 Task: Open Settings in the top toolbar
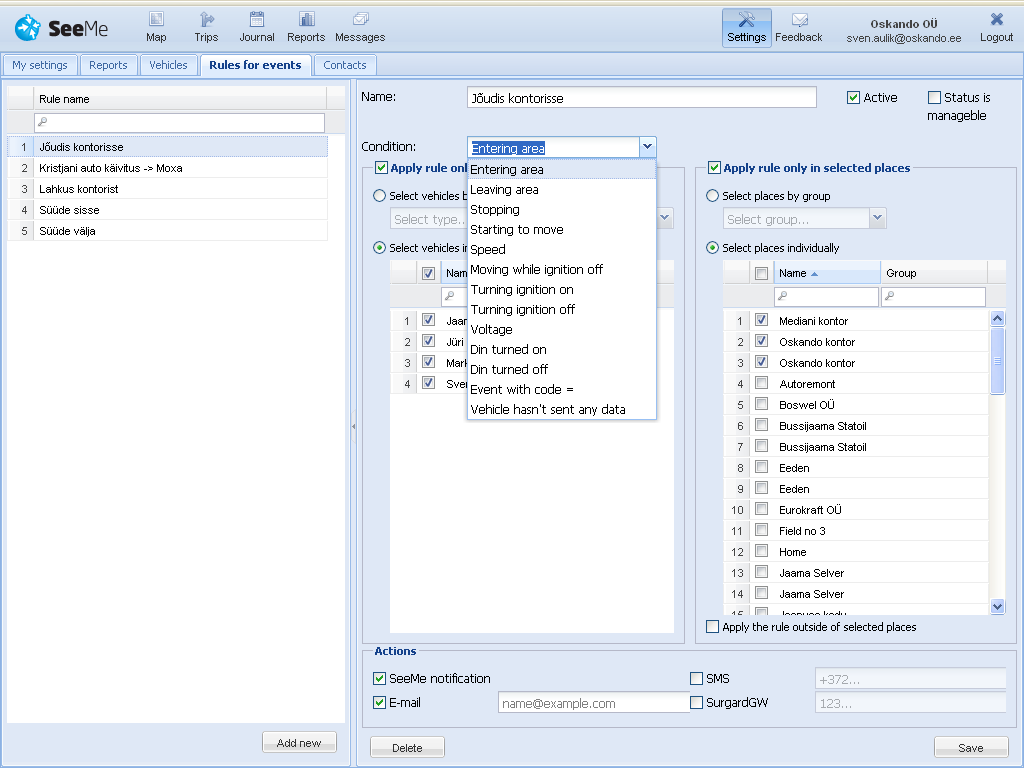[746, 27]
